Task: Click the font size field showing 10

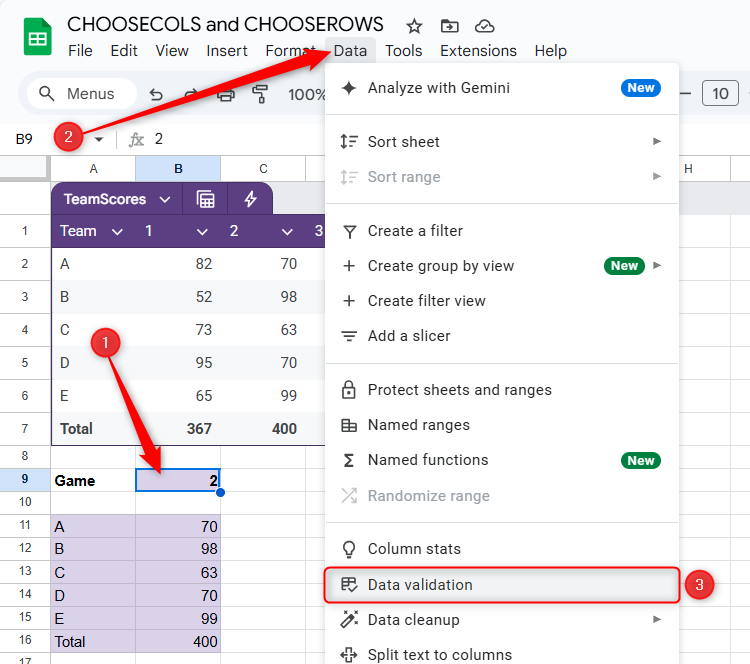Action: [720, 94]
